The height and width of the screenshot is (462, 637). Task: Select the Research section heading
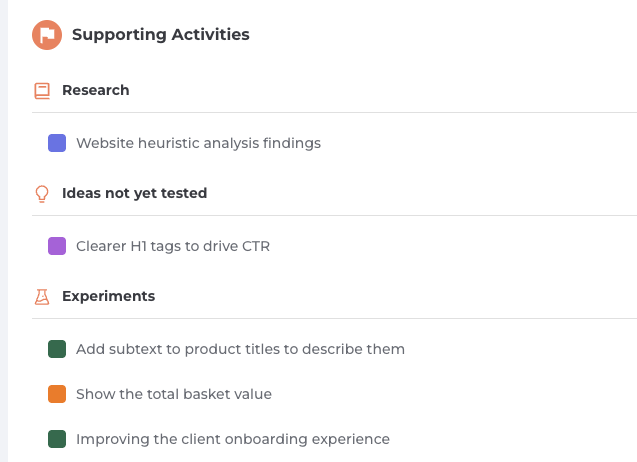click(95, 90)
